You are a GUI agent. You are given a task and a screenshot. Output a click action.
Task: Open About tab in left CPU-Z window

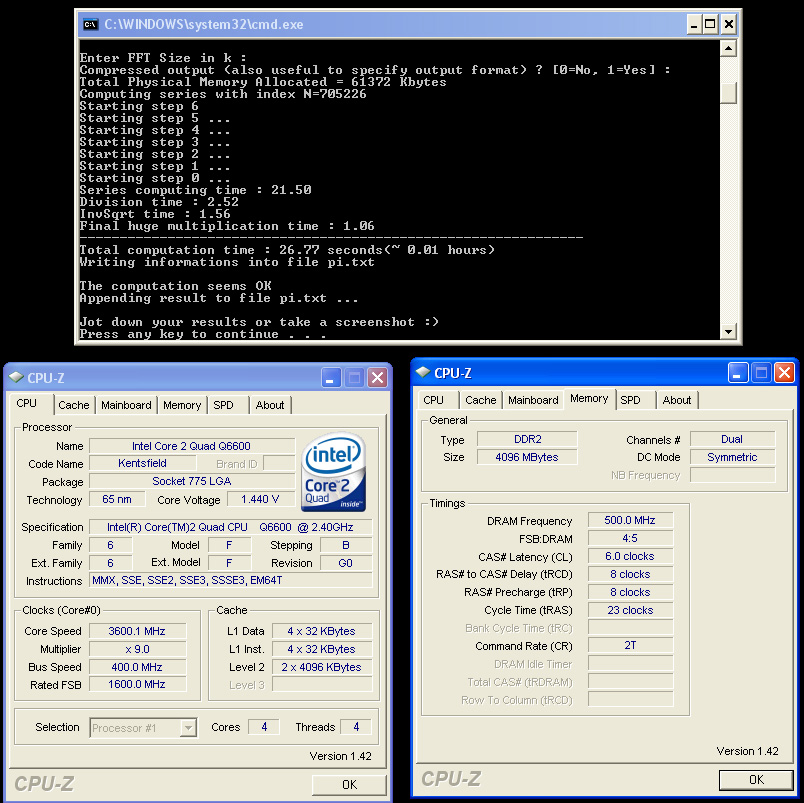pyautogui.click(x=270, y=405)
